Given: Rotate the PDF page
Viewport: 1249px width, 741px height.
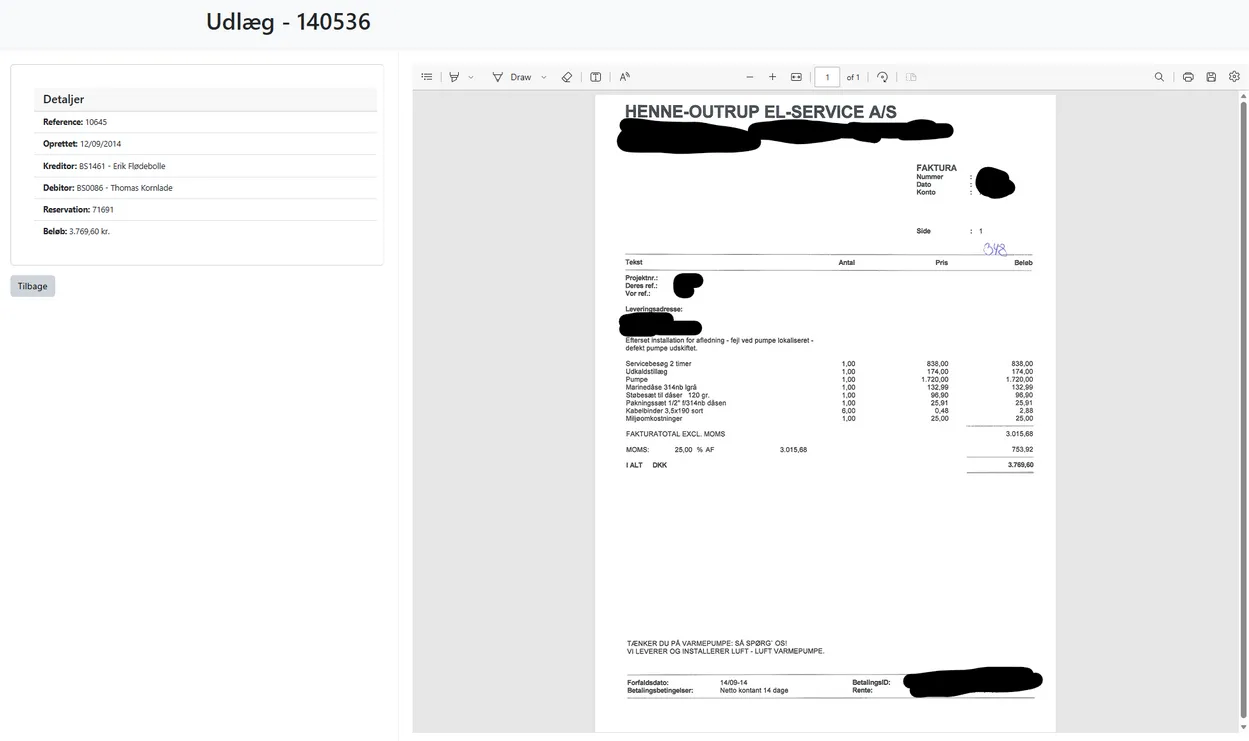Looking at the screenshot, I should (883, 77).
